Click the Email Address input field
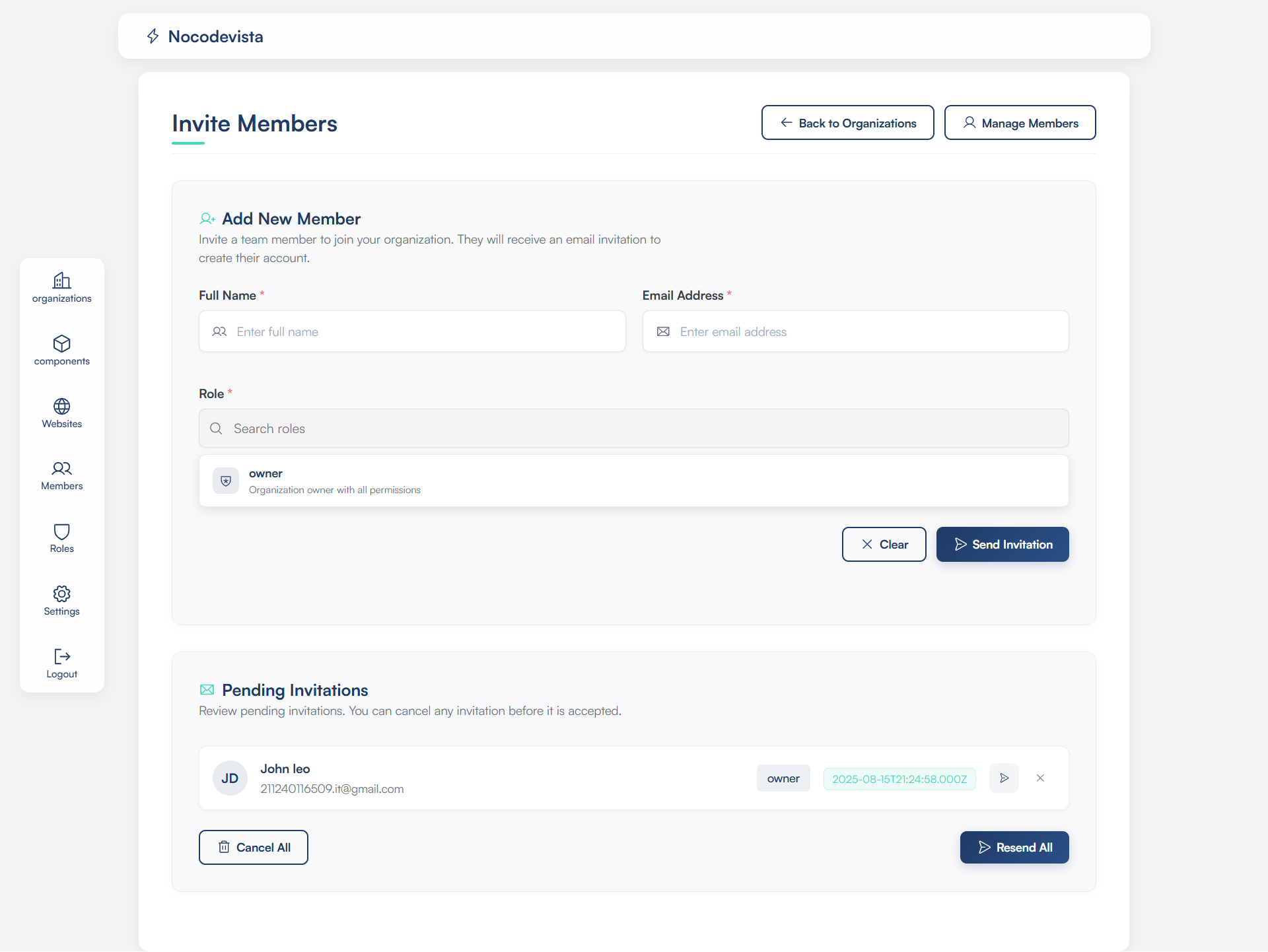The width and height of the screenshot is (1268, 952). coord(855,331)
